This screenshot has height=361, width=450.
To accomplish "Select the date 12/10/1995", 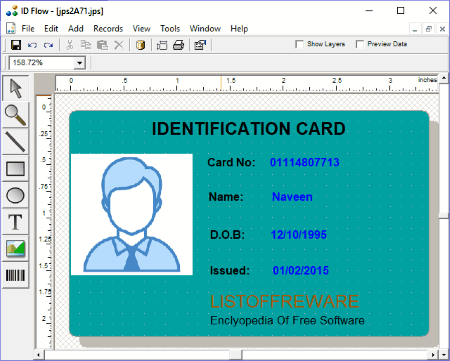I will coord(299,235).
